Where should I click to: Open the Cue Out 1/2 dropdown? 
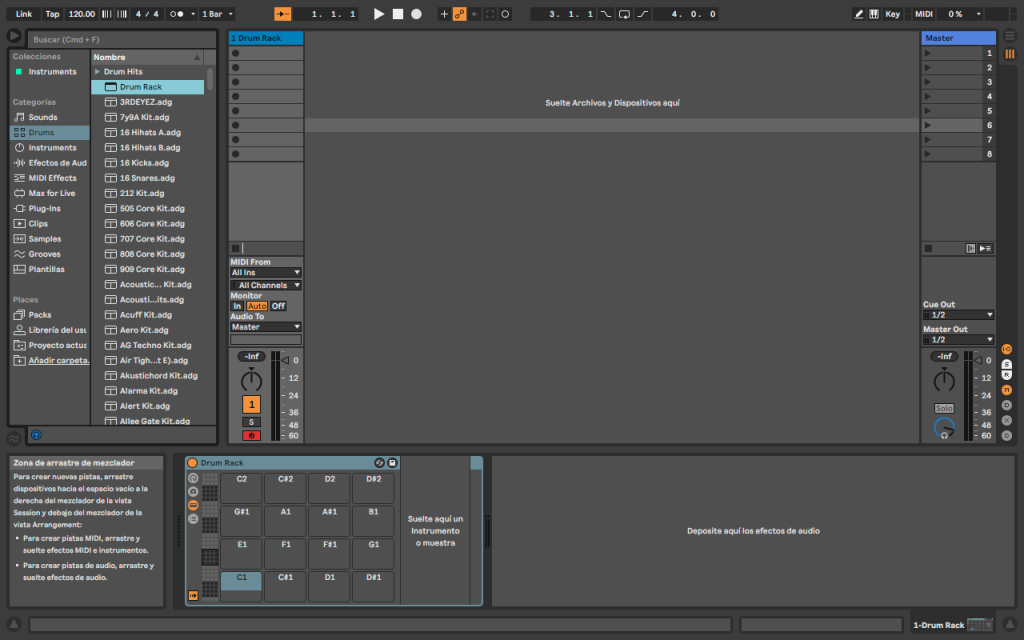(x=958, y=315)
